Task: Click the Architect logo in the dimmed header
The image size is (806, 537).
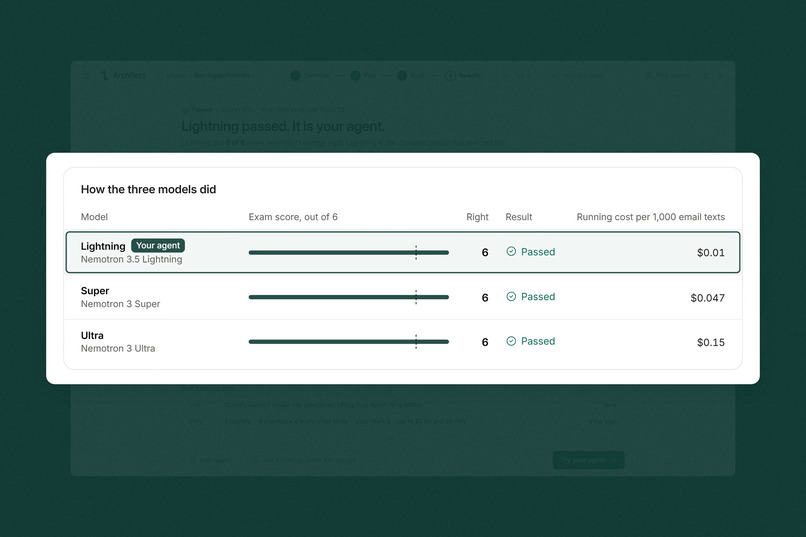Action: [105, 76]
